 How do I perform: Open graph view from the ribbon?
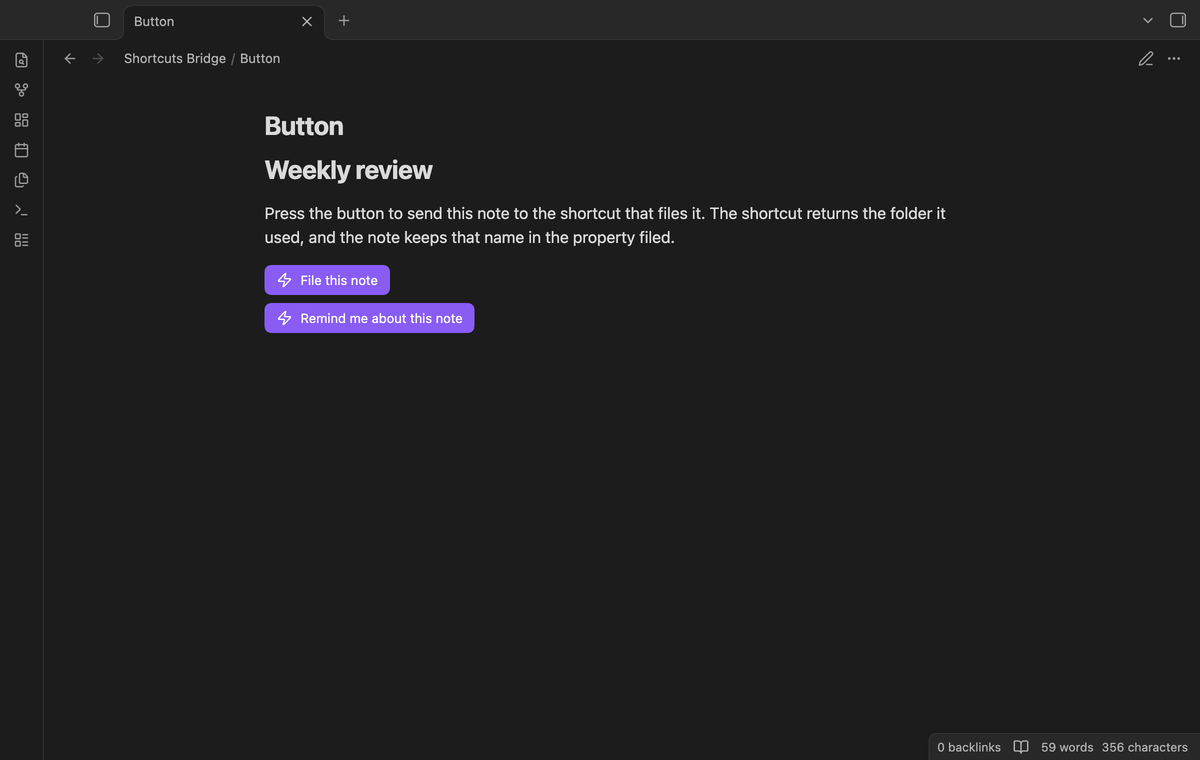tap(22, 90)
